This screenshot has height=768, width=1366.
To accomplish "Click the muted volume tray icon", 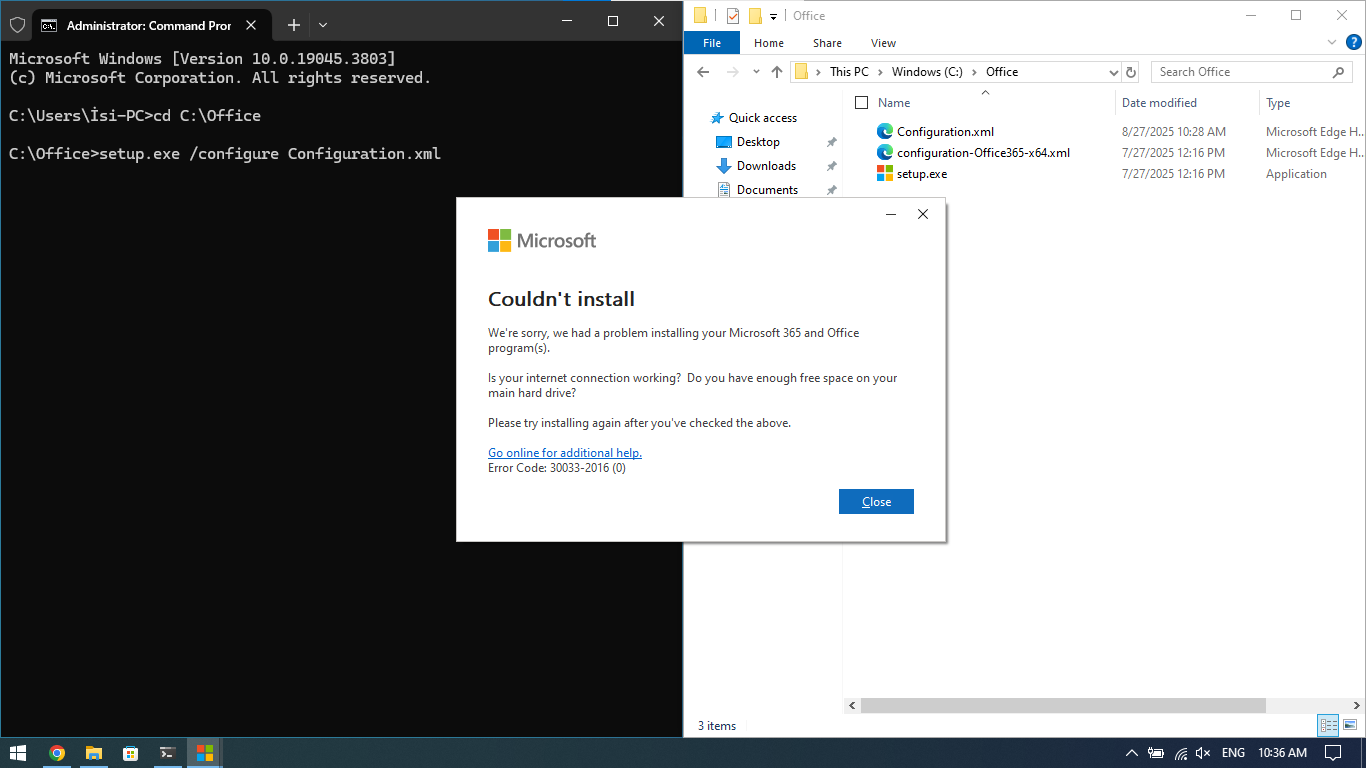I will (1203, 753).
